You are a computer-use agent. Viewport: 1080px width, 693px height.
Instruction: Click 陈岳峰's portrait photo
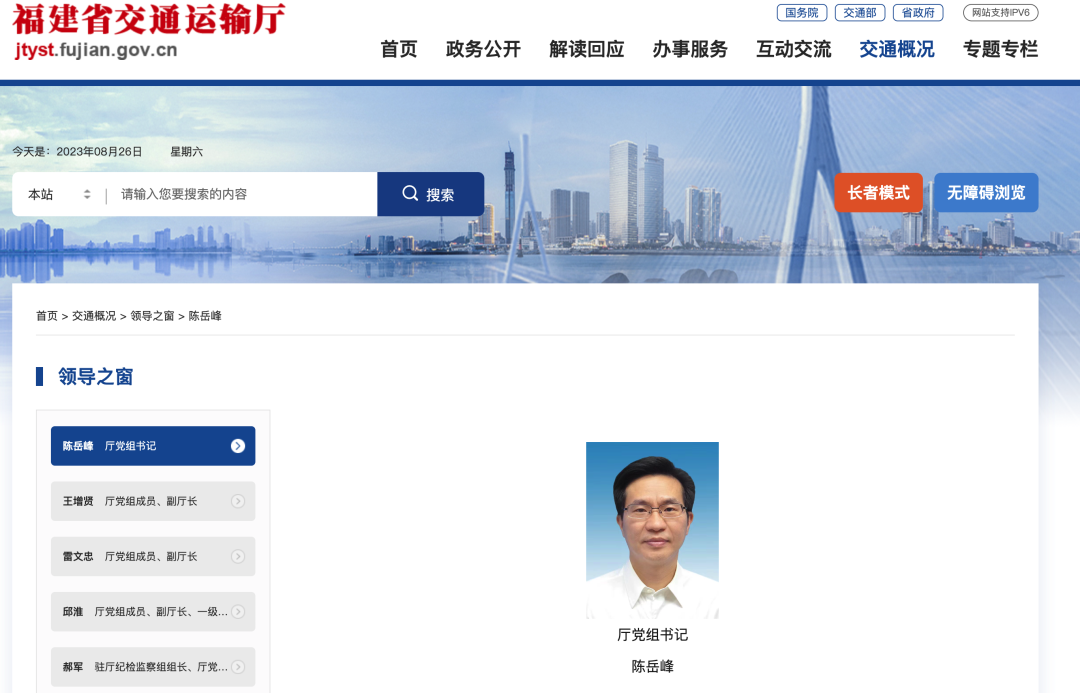click(652, 530)
